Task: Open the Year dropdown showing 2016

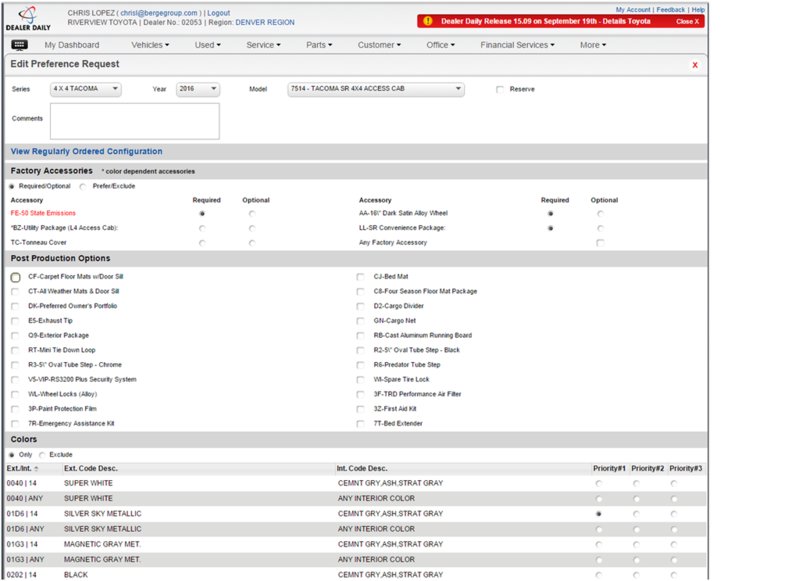Action: [x=198, y=89]
